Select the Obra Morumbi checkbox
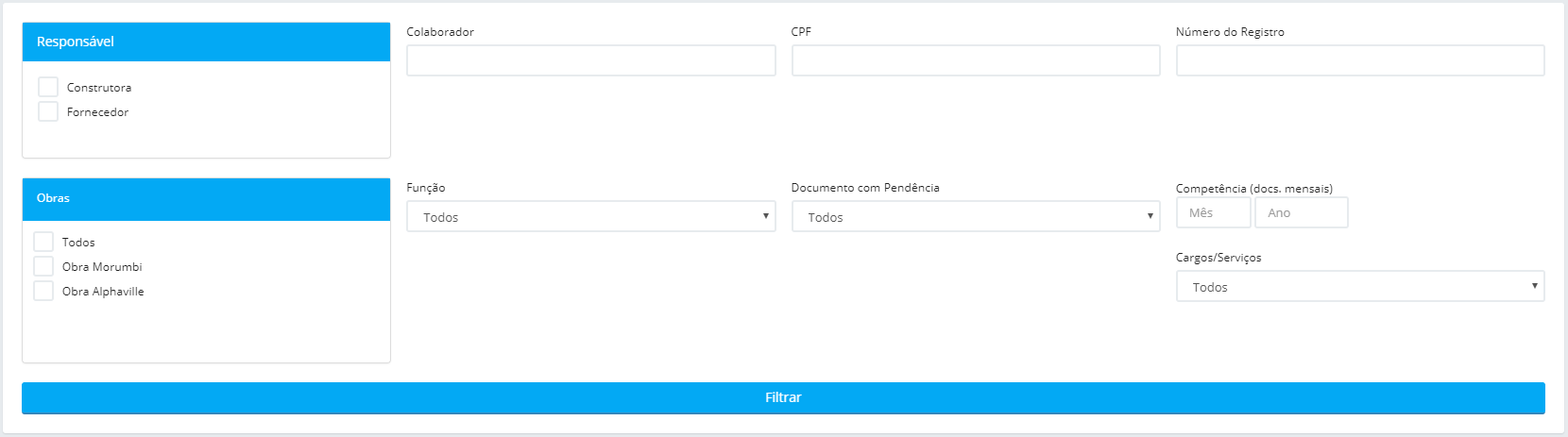 [x=43, y=266]
